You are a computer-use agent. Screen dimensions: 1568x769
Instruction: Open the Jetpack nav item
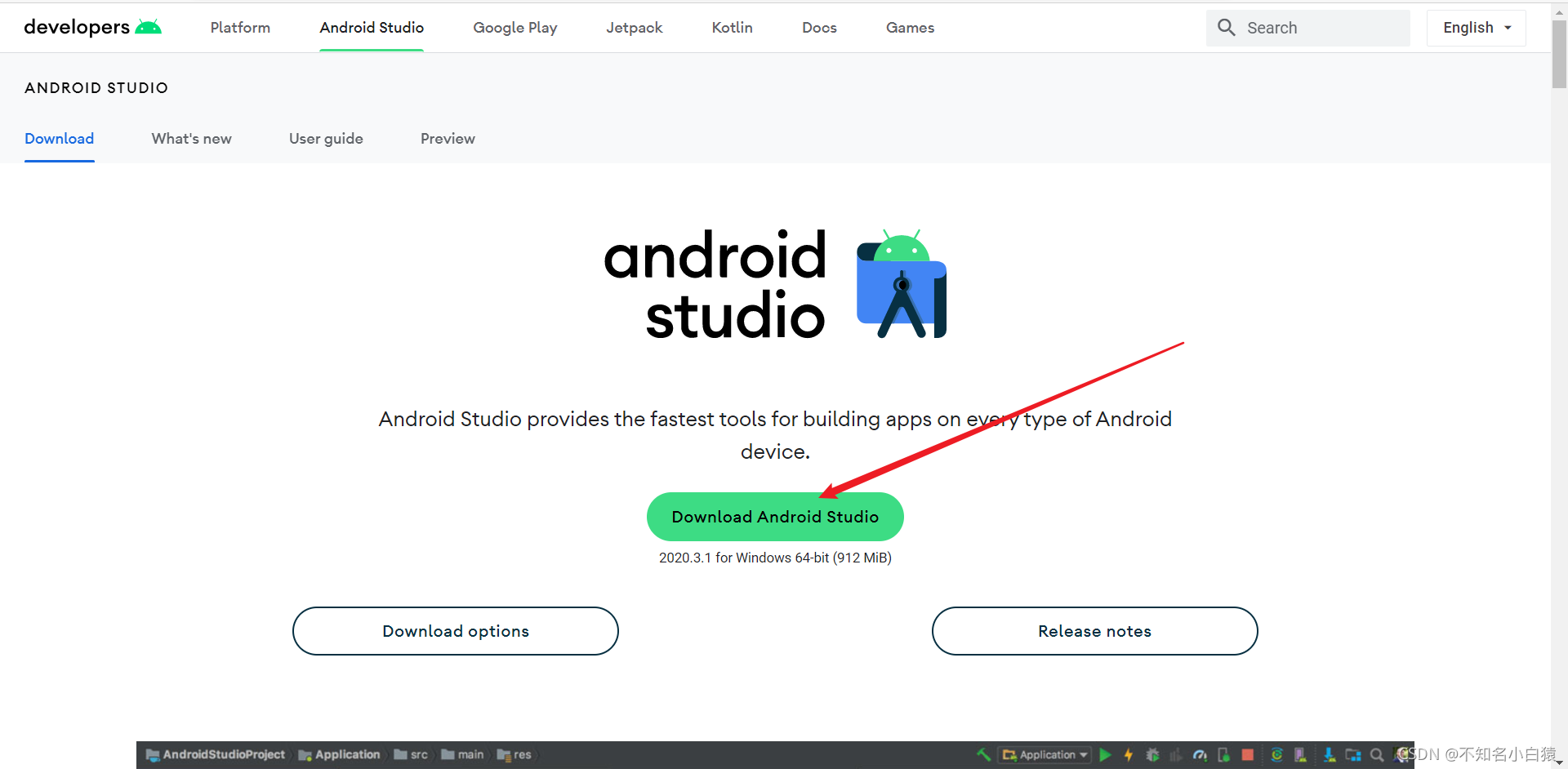[x=635, y=28]
